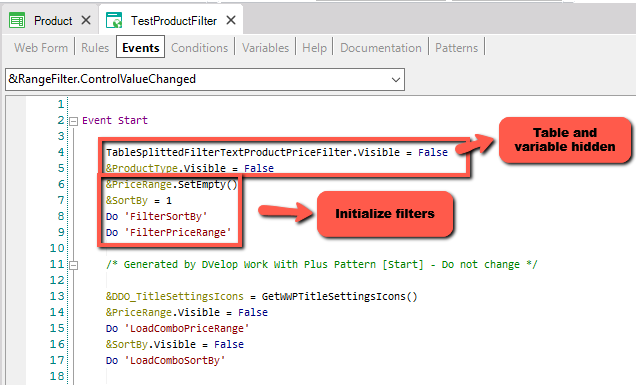
Task: Open the Documentation section
Action: point(380,47)
